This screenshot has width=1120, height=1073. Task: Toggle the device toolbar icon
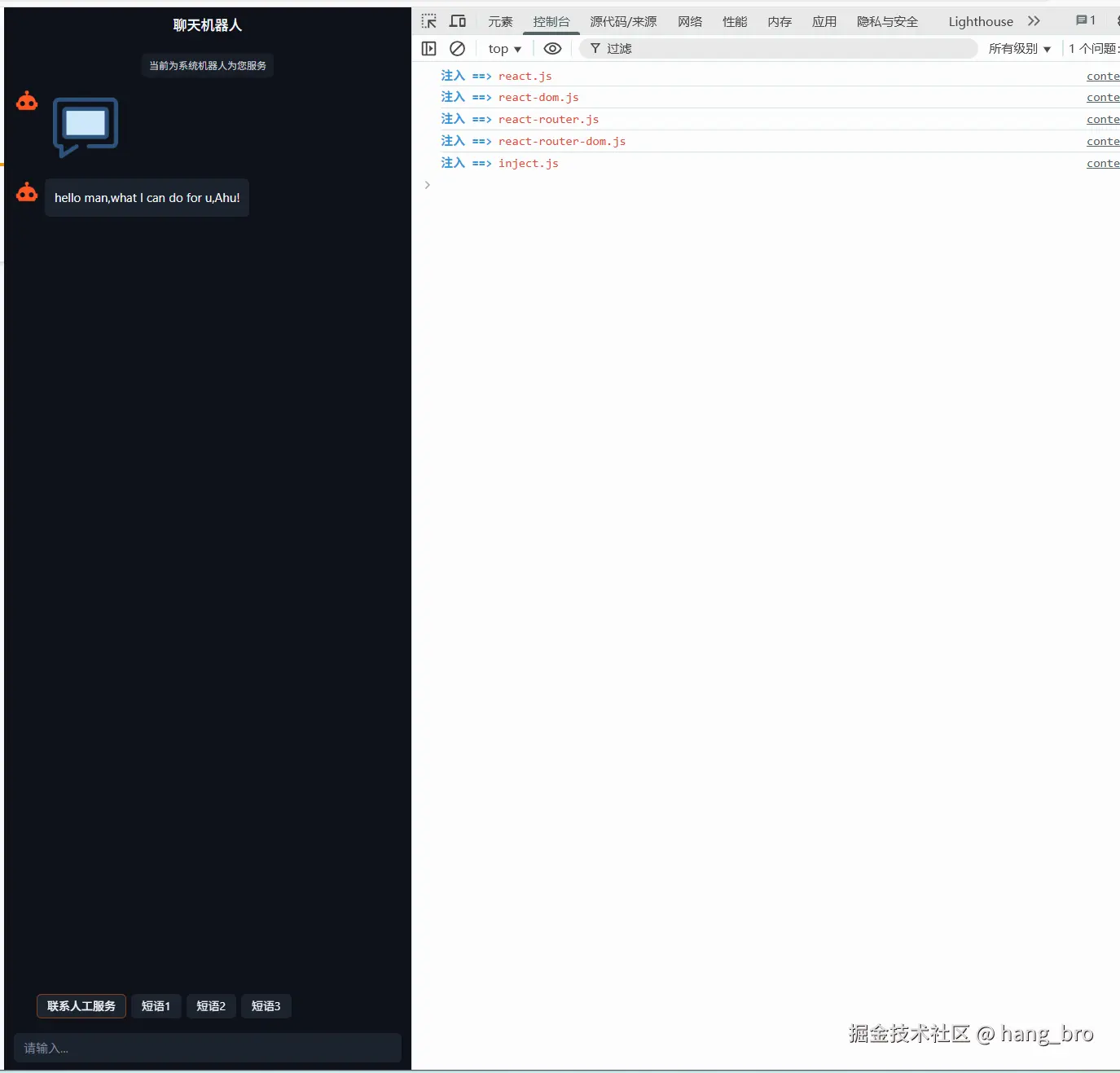click(458, 21)
